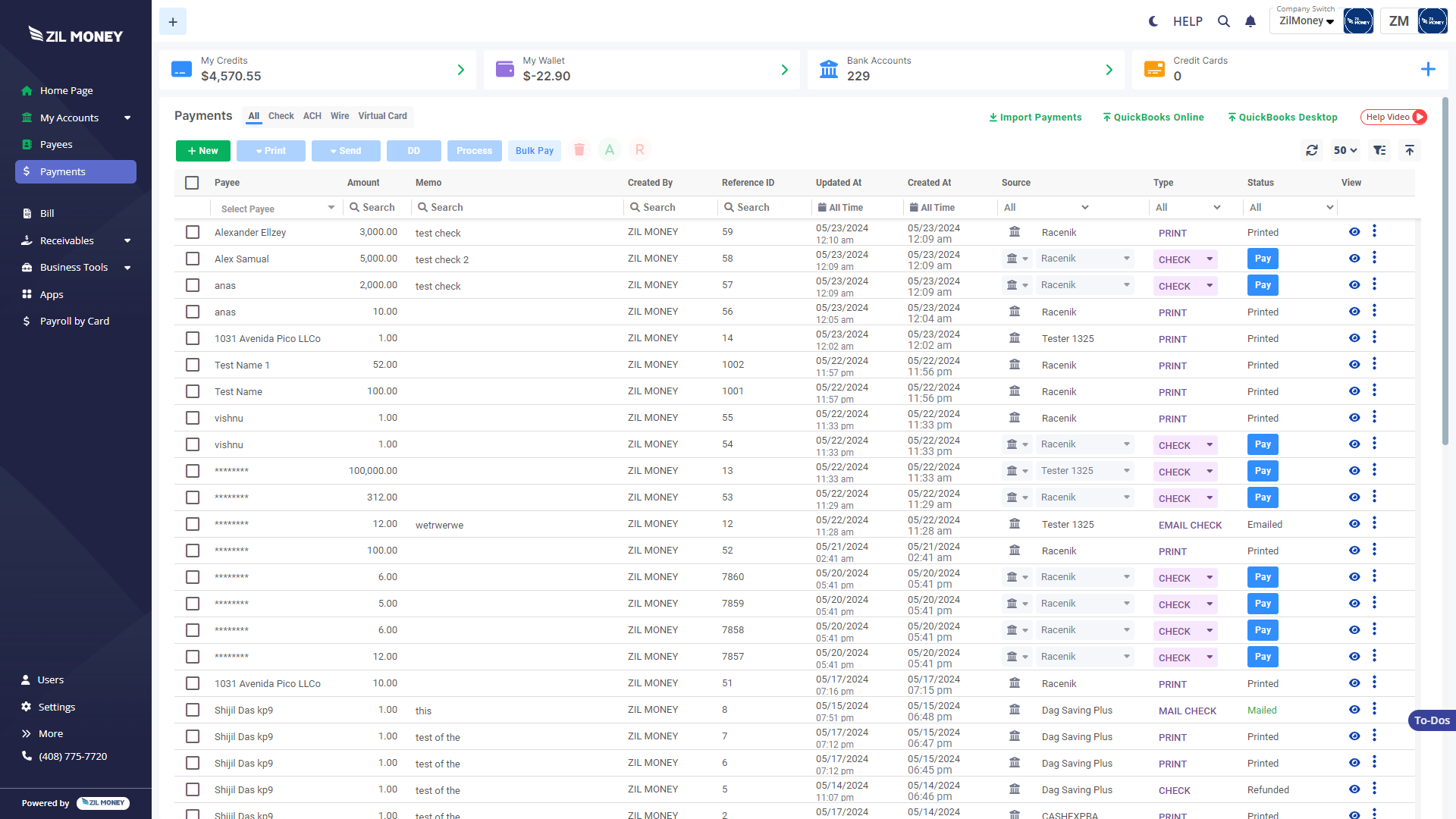
Task: Open column filter using the funnel icon
Action: pyautogui.click(x=1379, y=150)
